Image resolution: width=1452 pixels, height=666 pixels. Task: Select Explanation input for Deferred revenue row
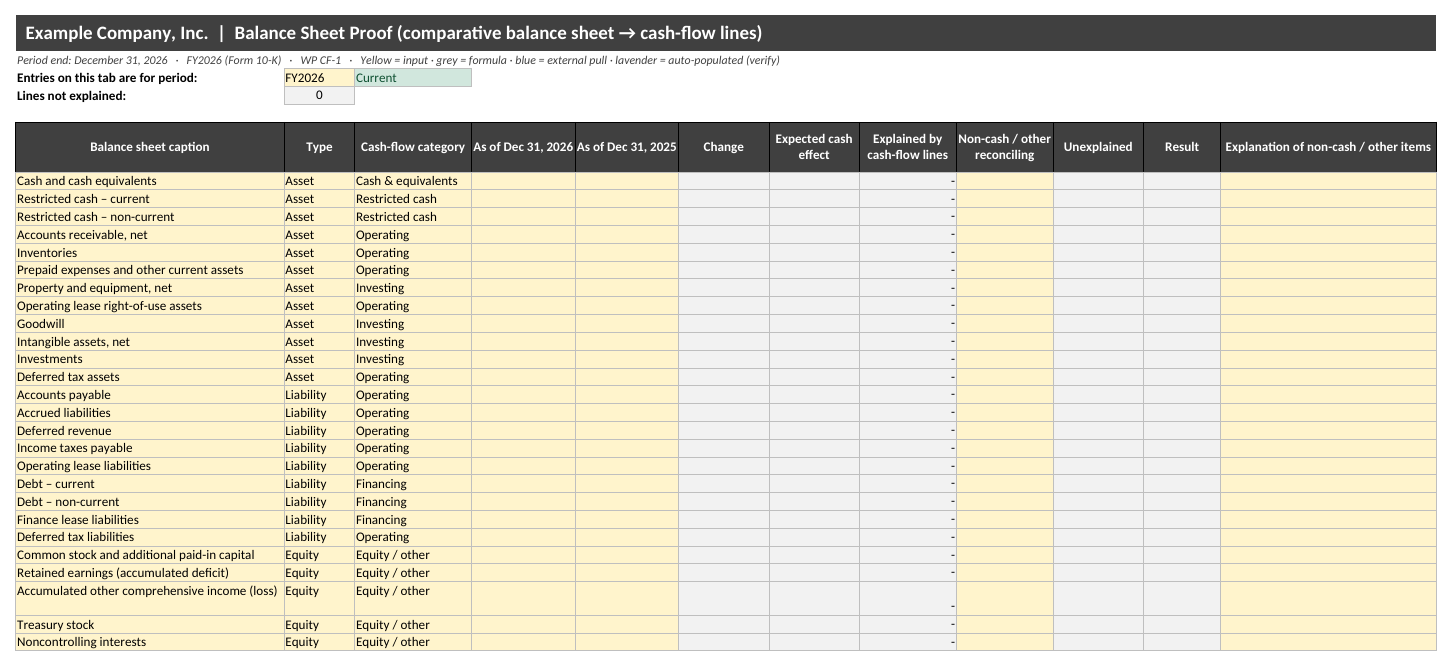tap(1328, 431)
